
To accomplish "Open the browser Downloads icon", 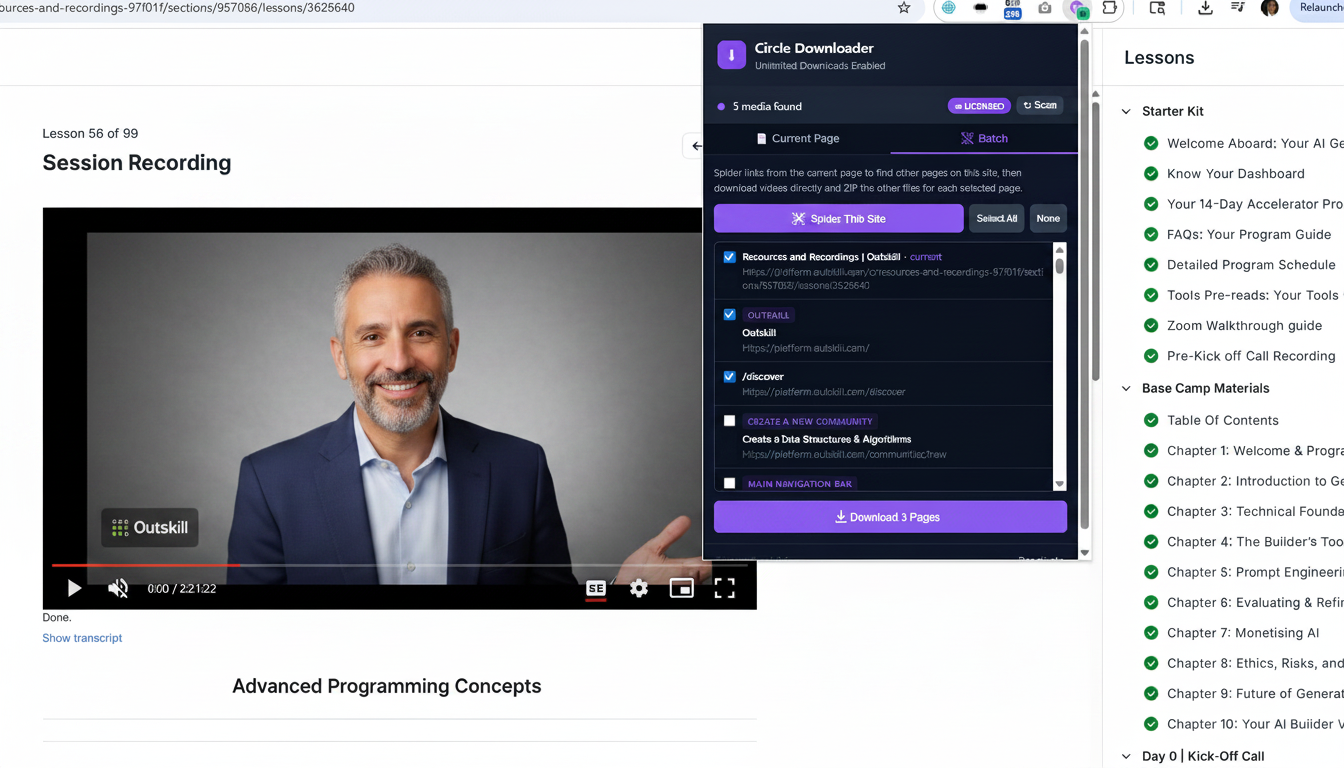I will [x=1205, y=8].
